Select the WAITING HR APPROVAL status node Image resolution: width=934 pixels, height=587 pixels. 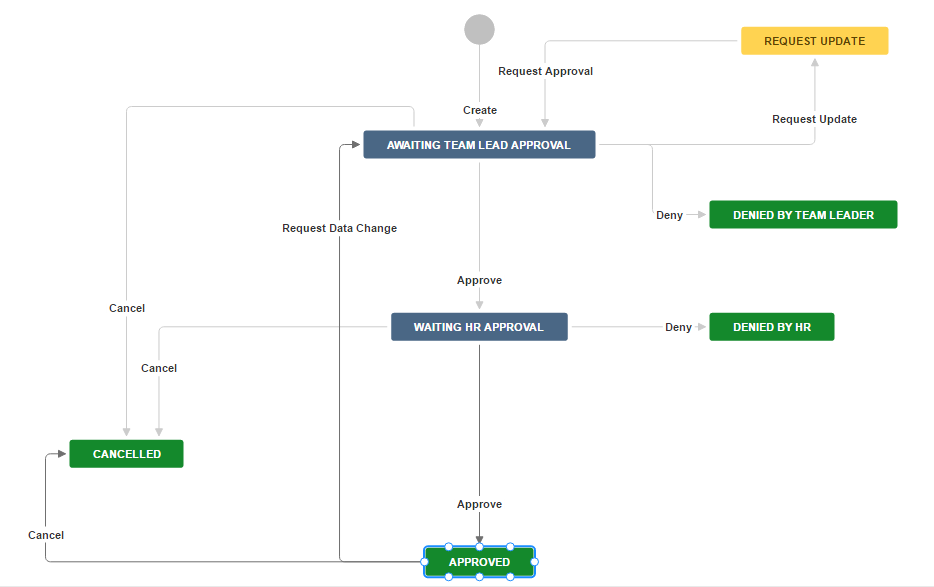point(479,327)
